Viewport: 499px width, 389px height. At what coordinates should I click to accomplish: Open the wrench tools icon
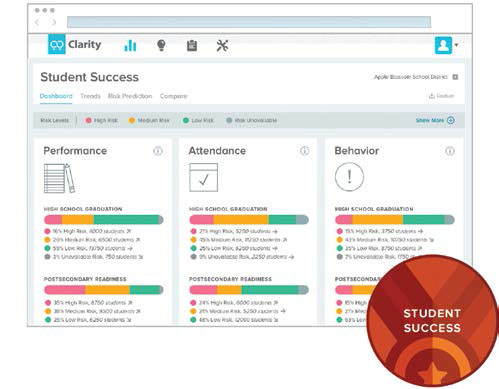click(222, 45)
